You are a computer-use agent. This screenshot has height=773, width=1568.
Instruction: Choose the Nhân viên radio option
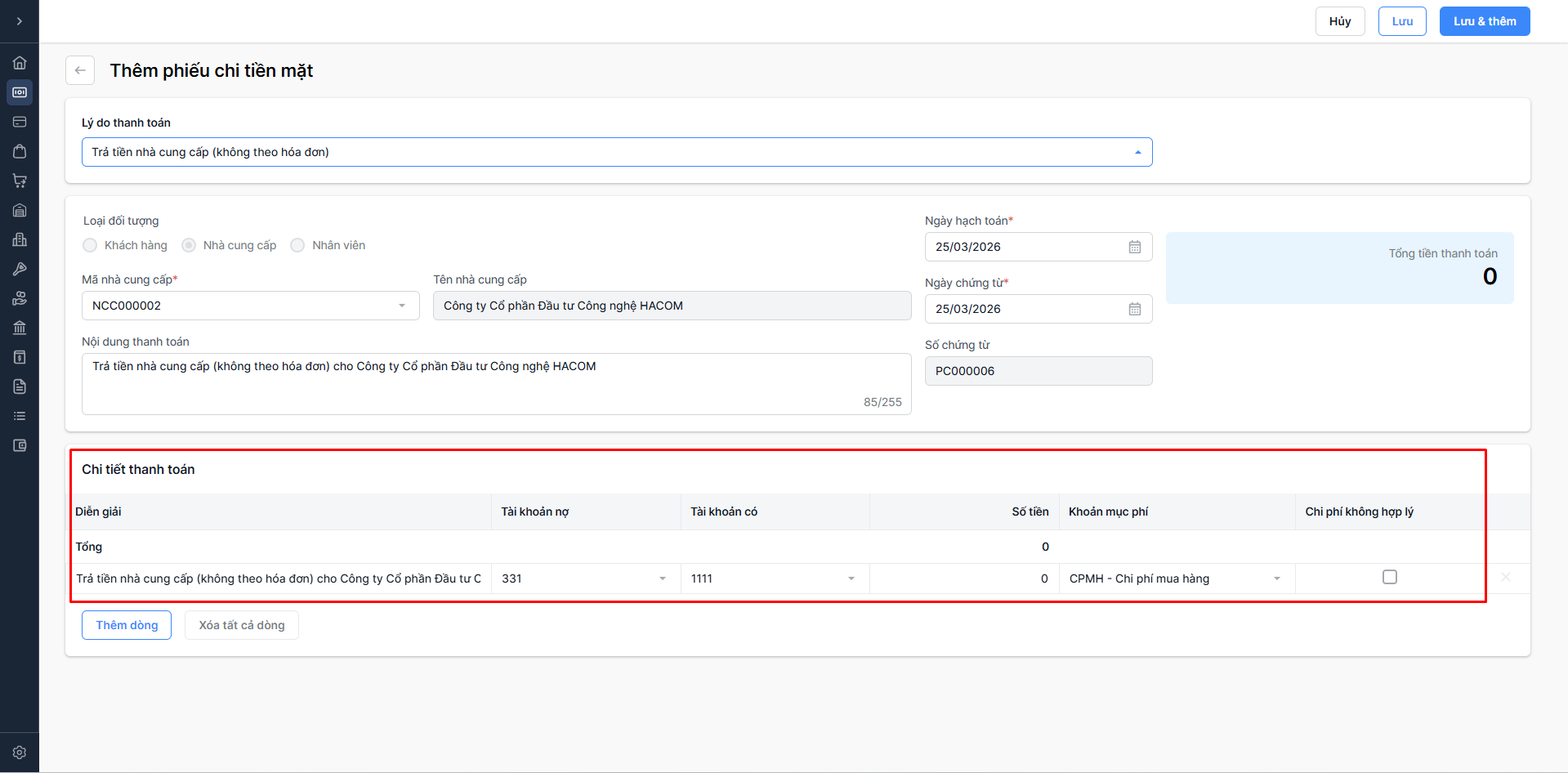(297, 245)
